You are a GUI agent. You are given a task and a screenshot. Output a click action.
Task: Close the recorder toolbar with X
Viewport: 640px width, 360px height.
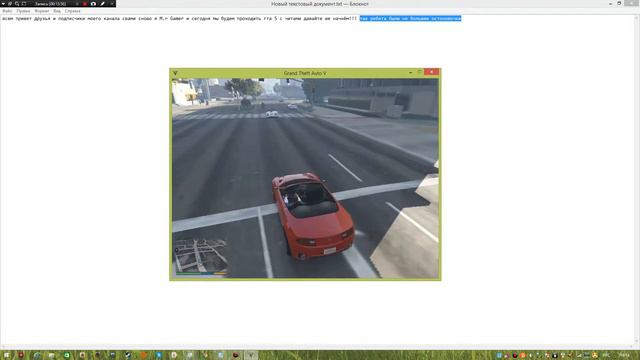[x=112, y=4]
